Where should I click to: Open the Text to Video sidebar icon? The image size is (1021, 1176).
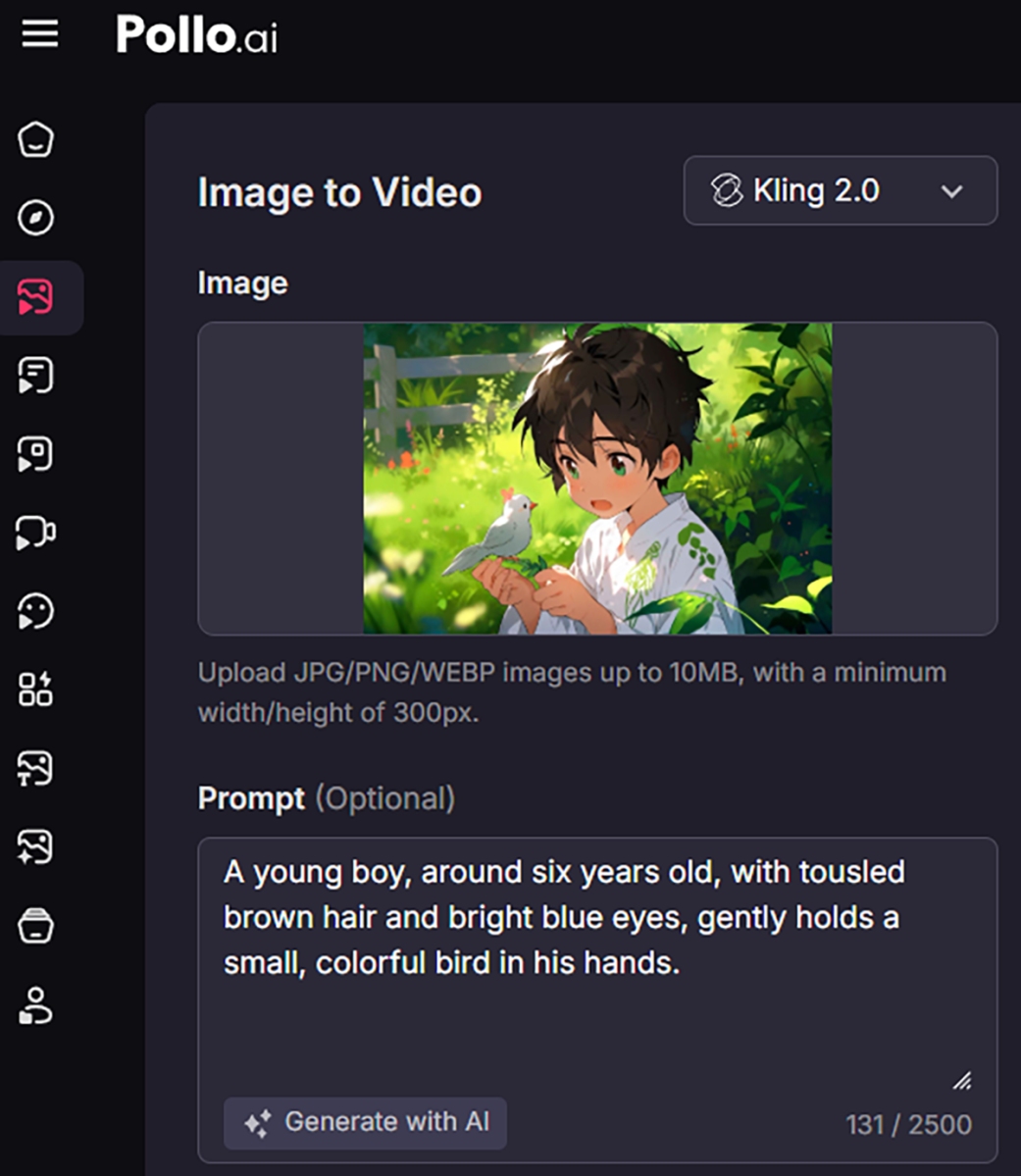(36, 376)
